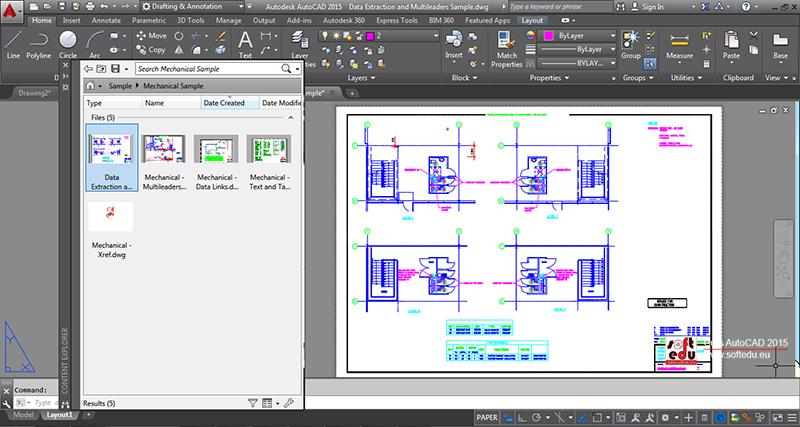The image size is (800, 427).
Task: Select the Text annotation tool
Action: click(x=245, y=44)
